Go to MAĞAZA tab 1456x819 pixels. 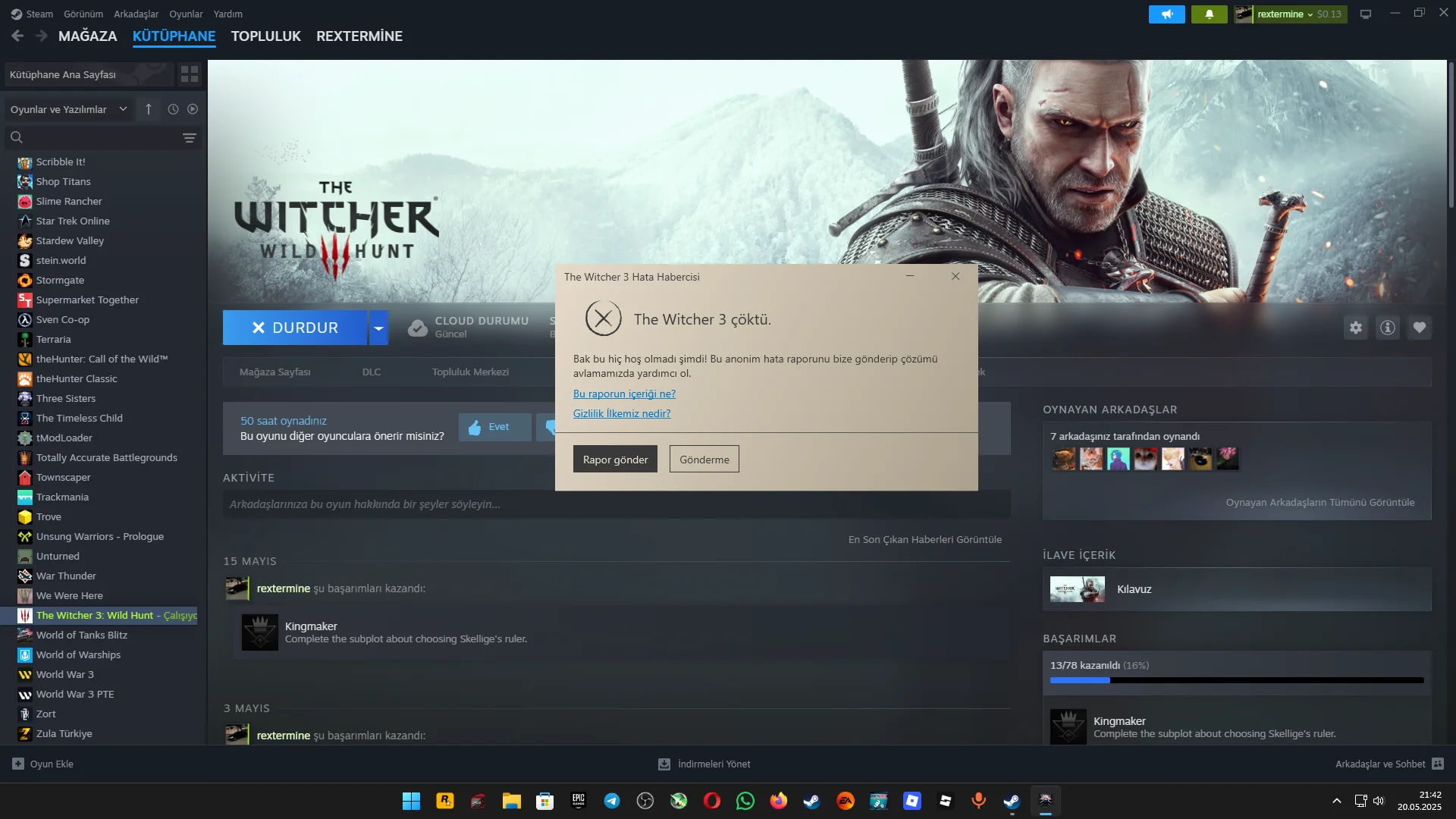click(88, 36)
